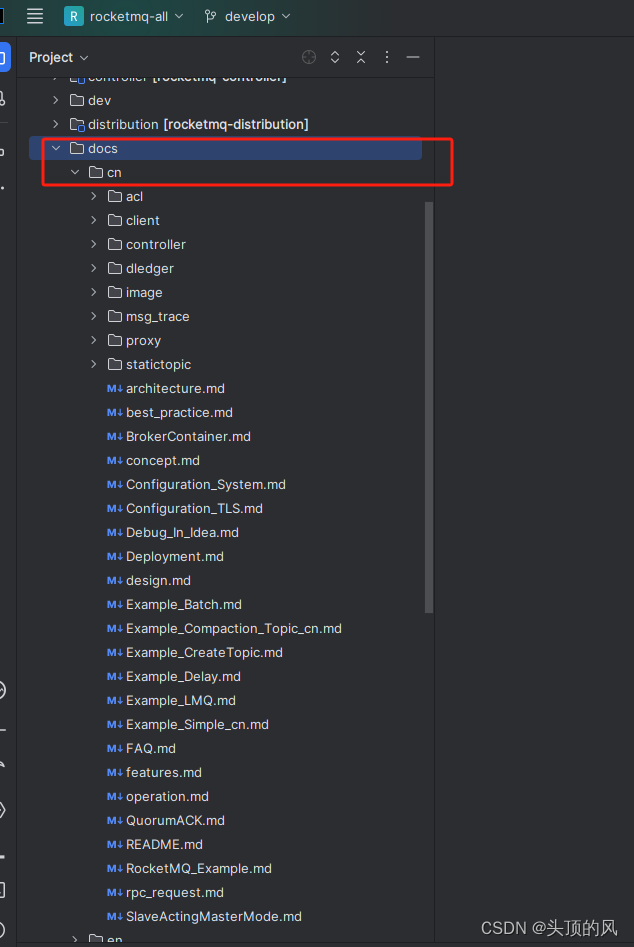This screenshot has height=947, width=634.
Task: Expand the msg_trace folder
Action: pyautogui.click(x=94, y=316)
